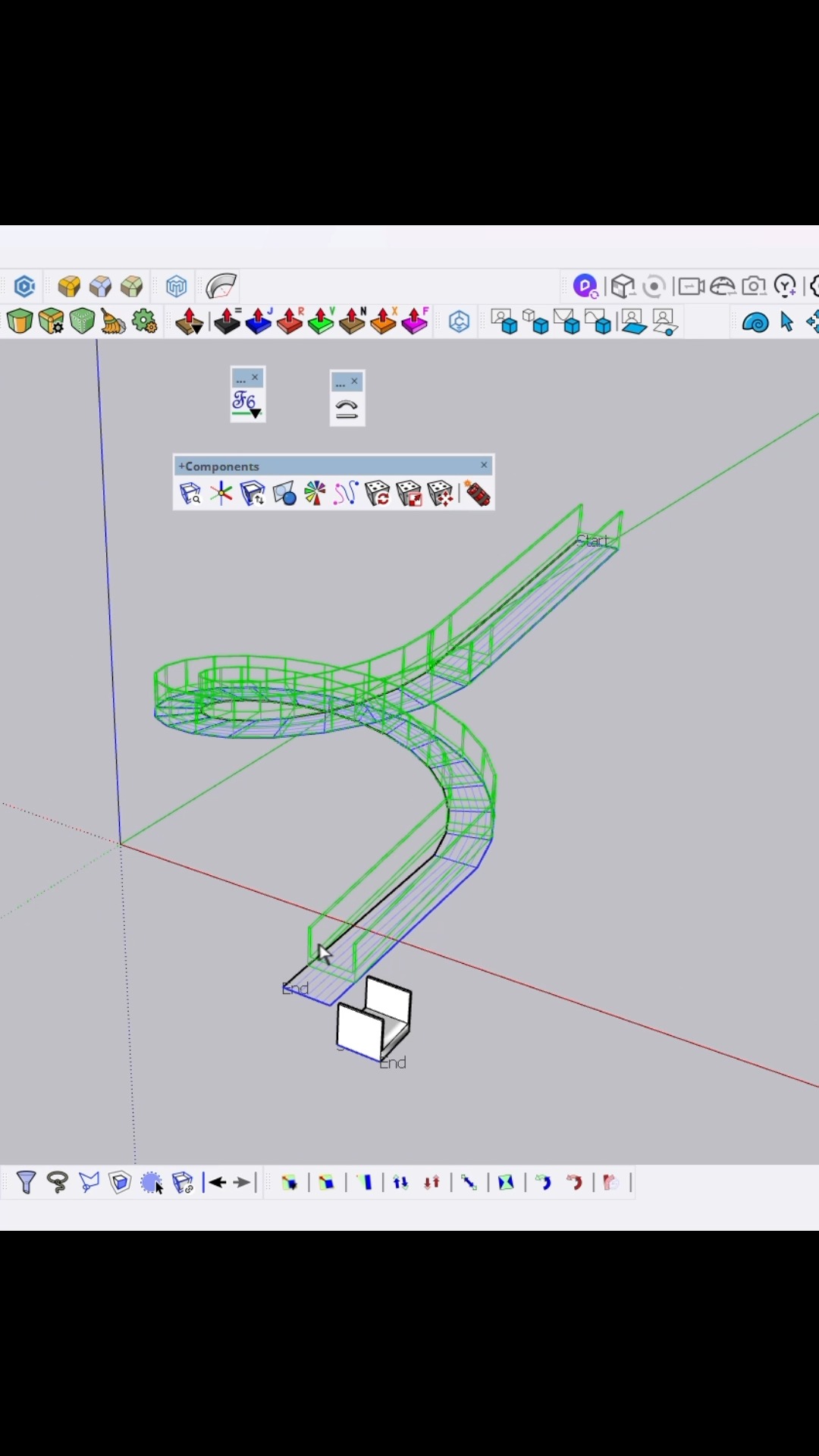Click the dice with red move arrows
Viewport: 819px width, 1456px height.
point(440,494)
